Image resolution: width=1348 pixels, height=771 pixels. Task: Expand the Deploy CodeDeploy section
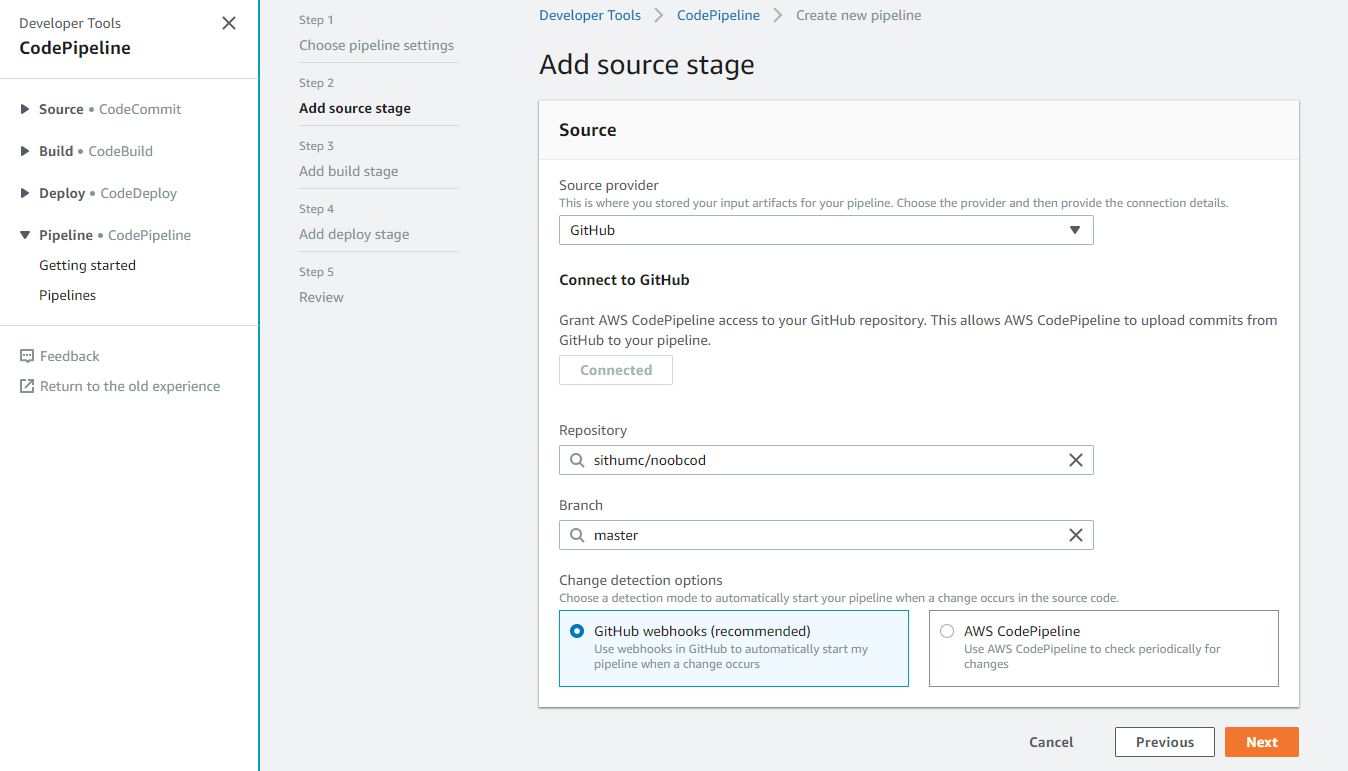pos(25,193)
